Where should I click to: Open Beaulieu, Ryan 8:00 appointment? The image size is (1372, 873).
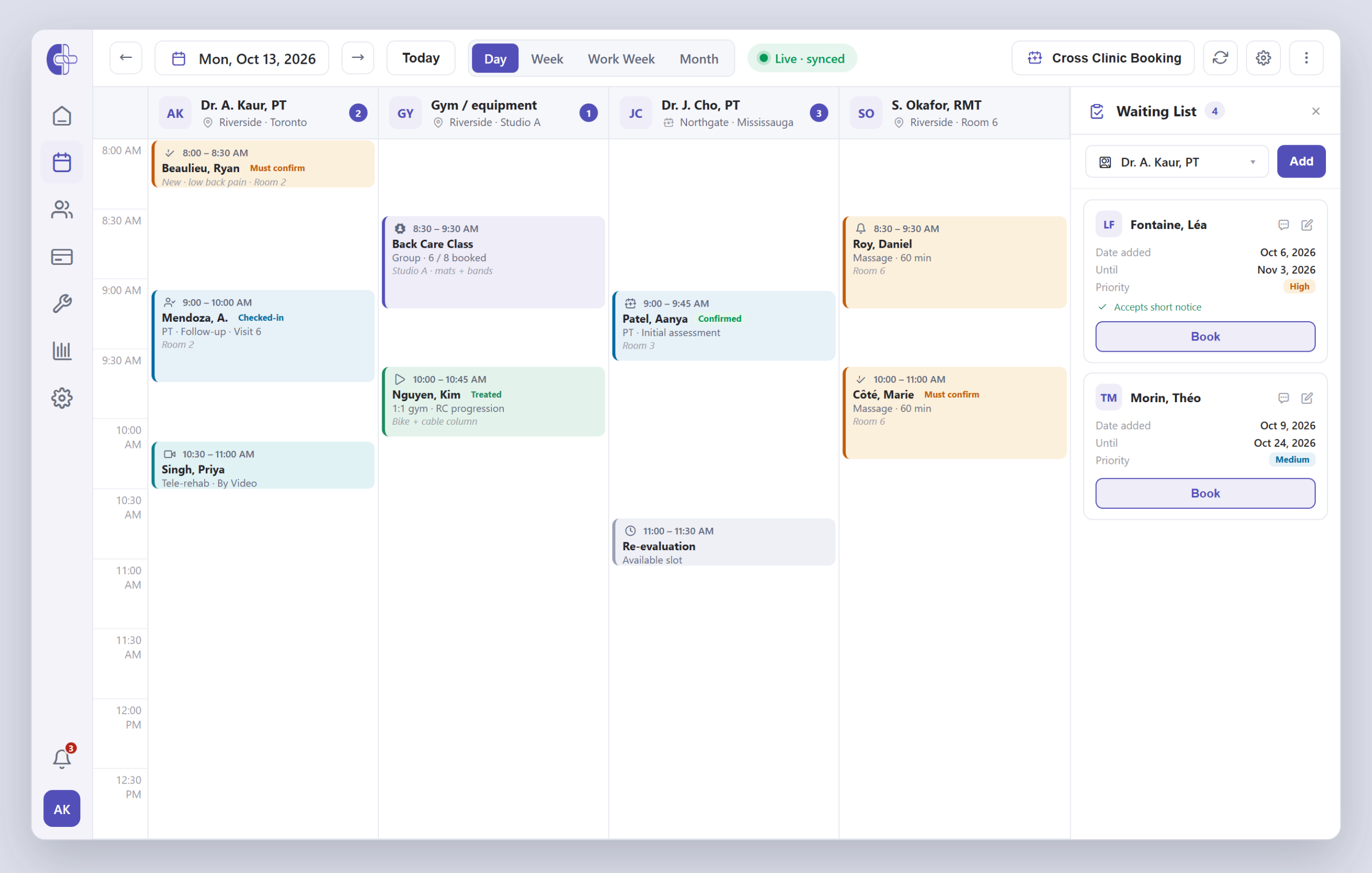(263, 164)
